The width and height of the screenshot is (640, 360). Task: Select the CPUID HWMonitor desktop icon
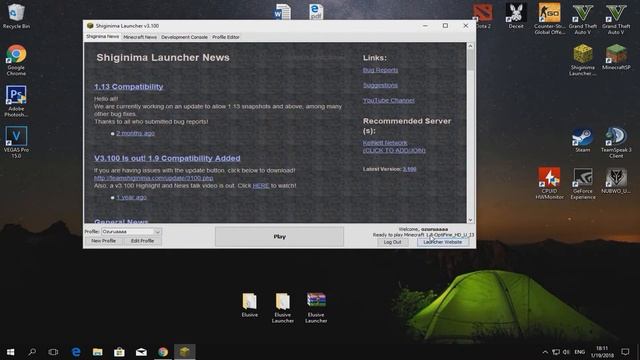[x=549, y=183]
